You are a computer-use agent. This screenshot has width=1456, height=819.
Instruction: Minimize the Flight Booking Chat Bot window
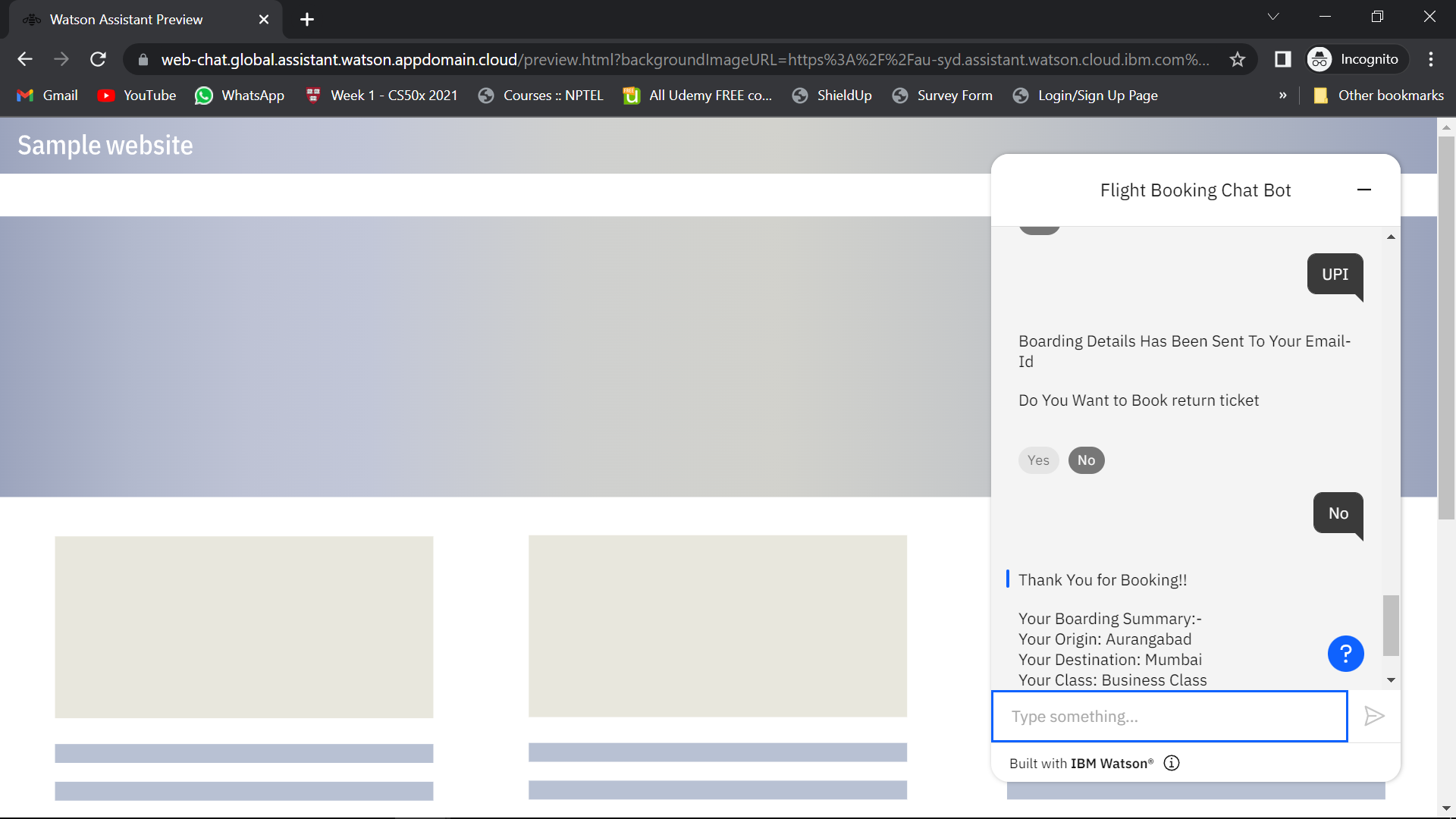(x=1363, y=190)
